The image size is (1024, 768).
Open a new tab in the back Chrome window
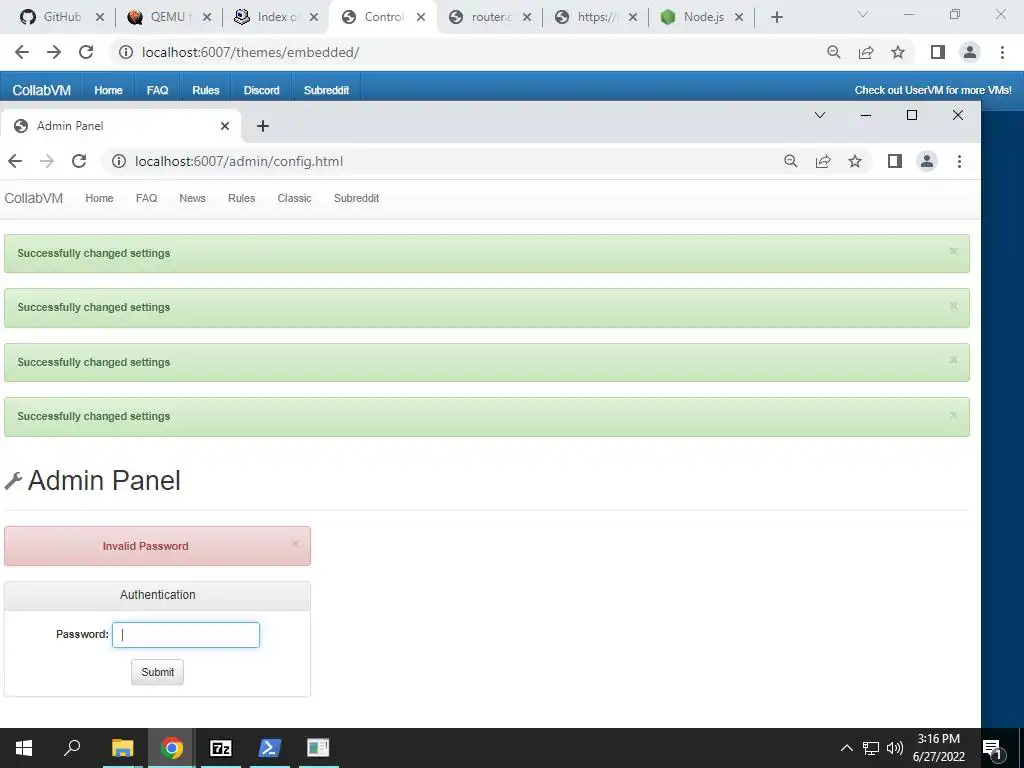tap(776, 18)
